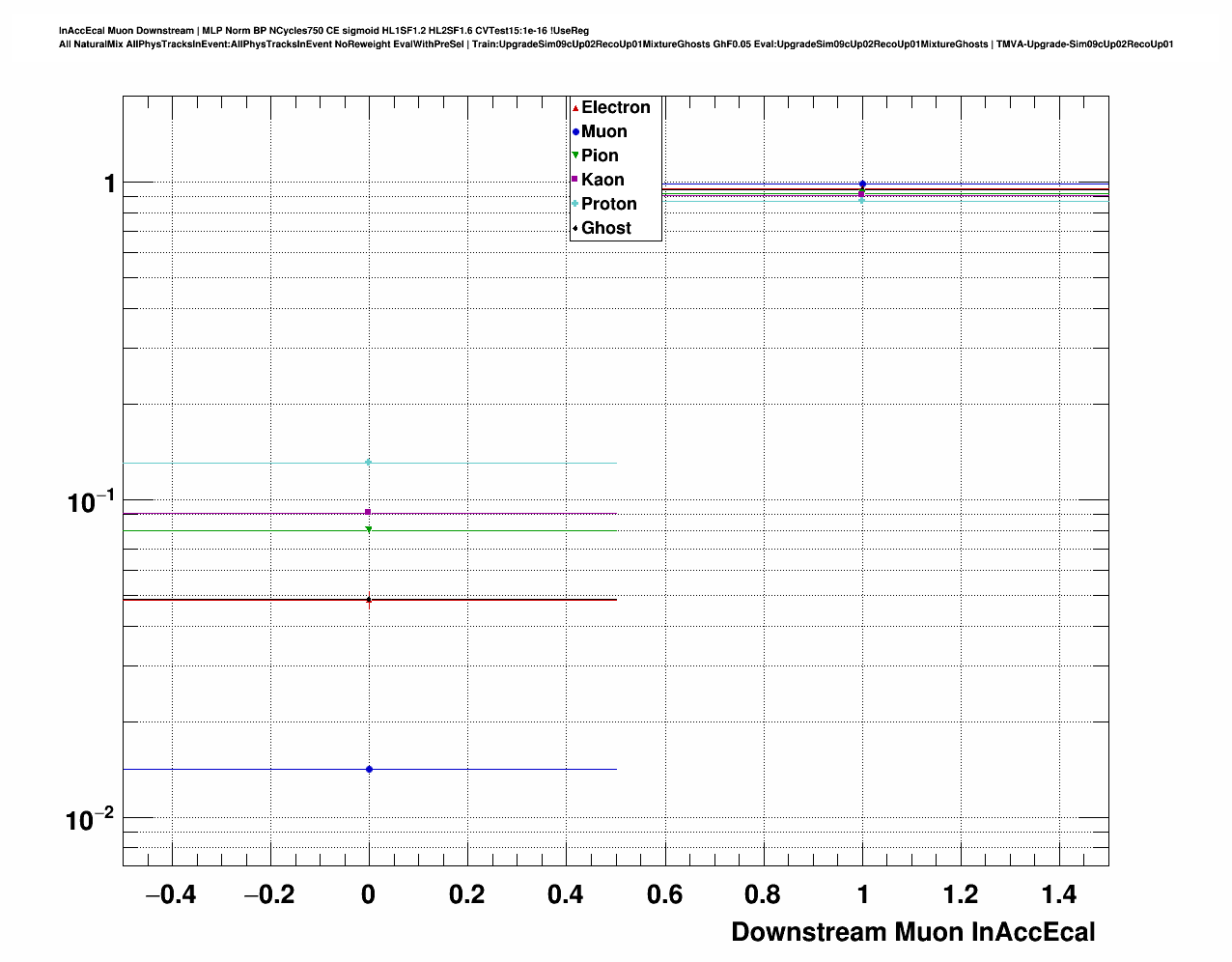
Task: Click the blue Muon data point at x=0
Action: [369, 770]
